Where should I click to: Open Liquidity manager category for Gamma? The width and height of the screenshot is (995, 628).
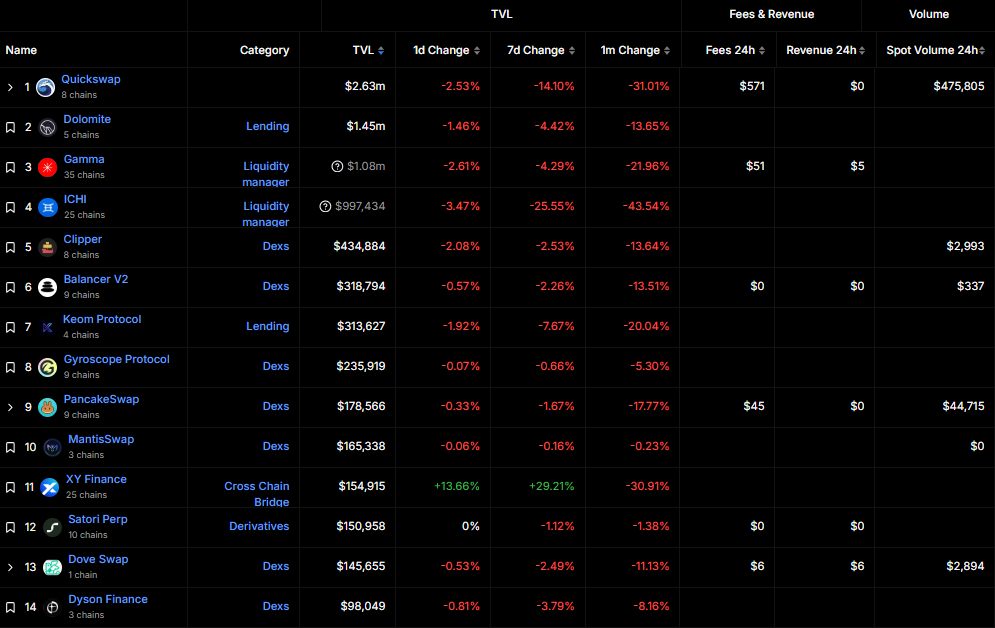pyautogui.click(x=266, y=174)
